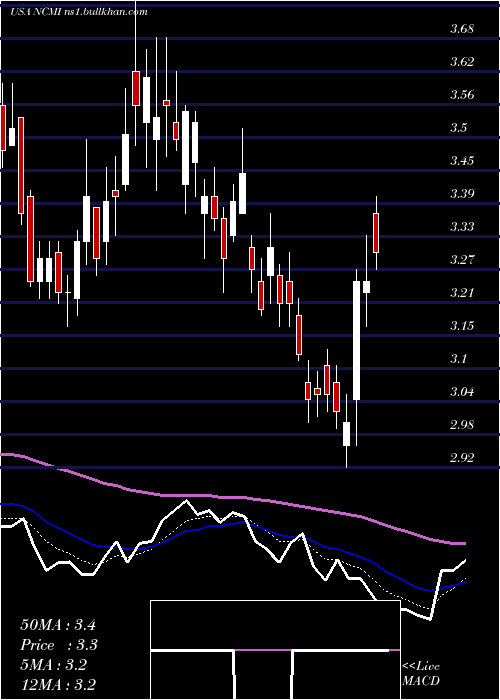This screenshot has height=700, width=500.
Task: Click the Price : 3.3 readout
Action: click(59, 645)
